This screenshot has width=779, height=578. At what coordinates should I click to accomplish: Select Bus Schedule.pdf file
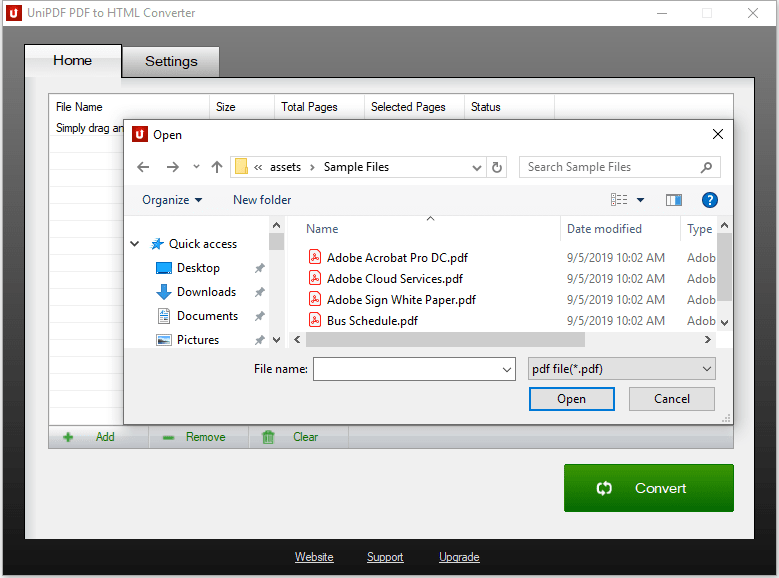click(x=372, y=321)
